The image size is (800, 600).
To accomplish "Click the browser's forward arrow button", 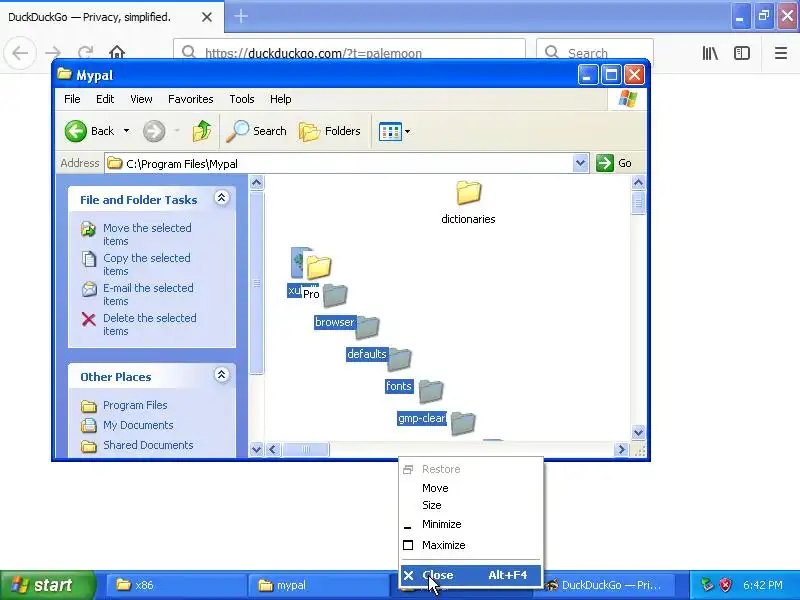I will coord(53,53).
